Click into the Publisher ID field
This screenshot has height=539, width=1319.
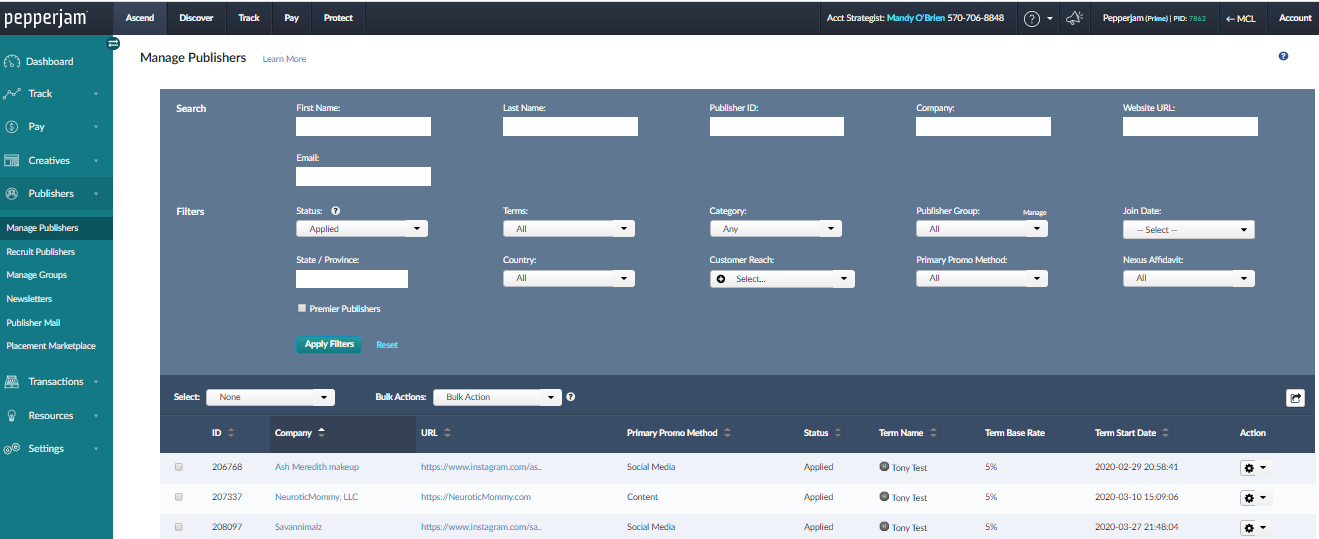click(x=777, y=126)
